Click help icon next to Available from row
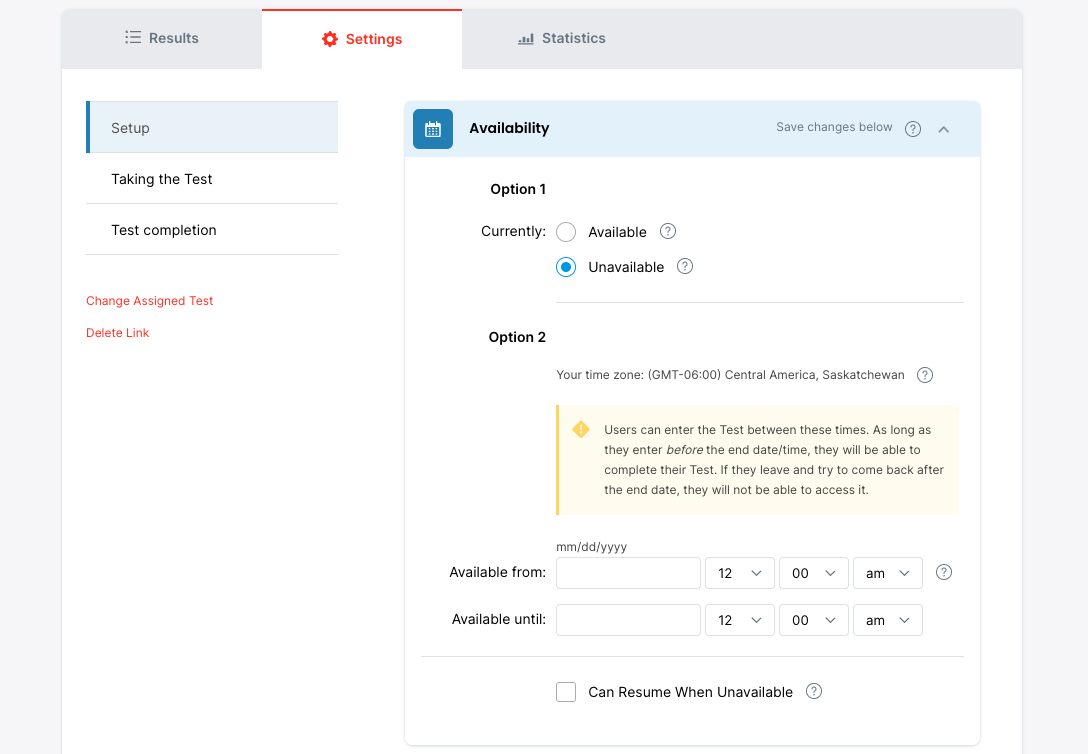This screenshot has width=1088, height=754. [x=943, y=572]
